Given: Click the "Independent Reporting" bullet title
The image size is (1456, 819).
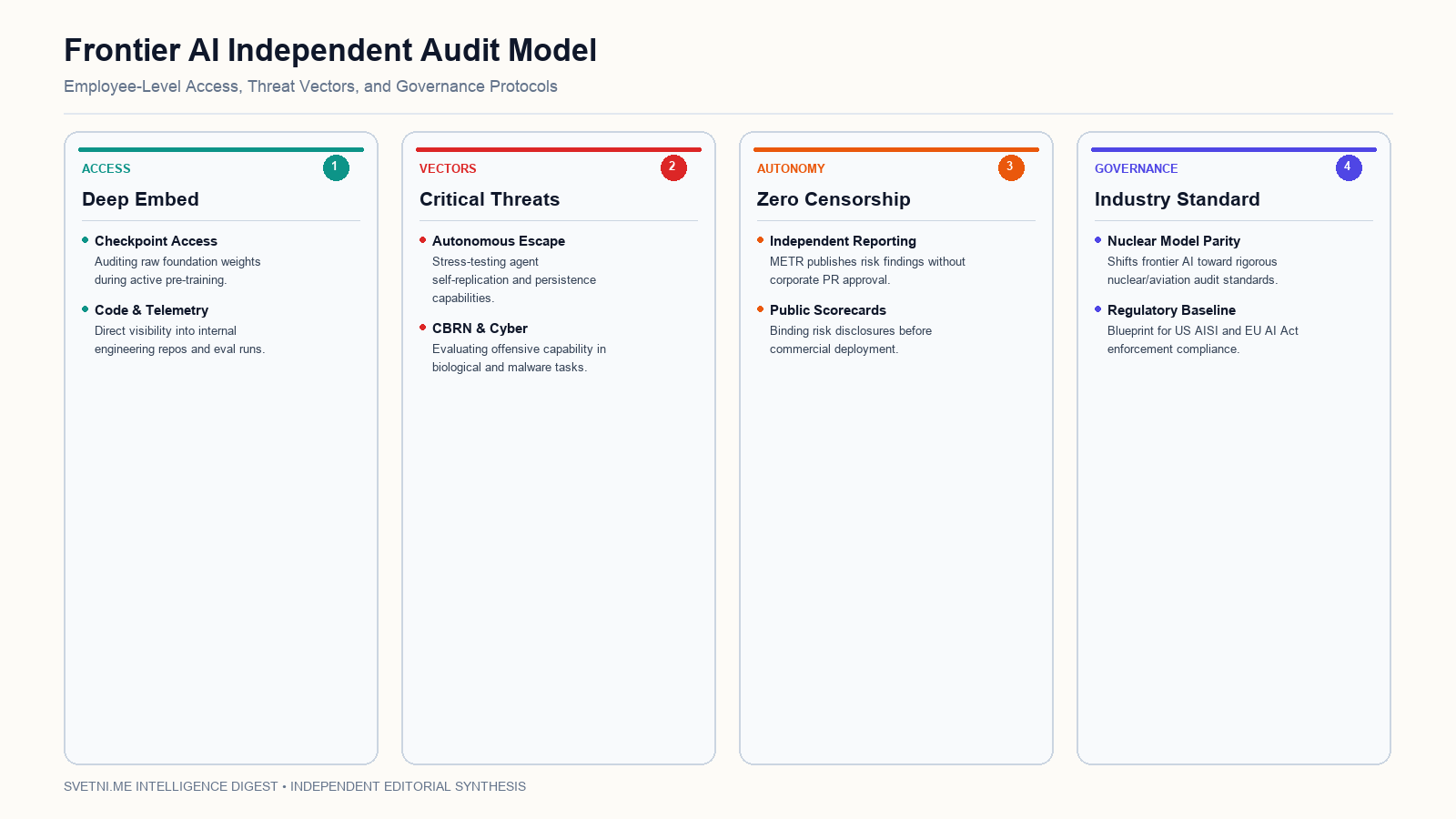Looking at the screenshot, I should pos(843,241).
